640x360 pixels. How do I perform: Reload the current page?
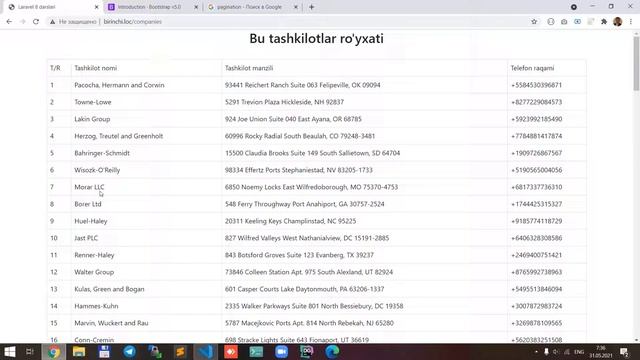[36, 22]
